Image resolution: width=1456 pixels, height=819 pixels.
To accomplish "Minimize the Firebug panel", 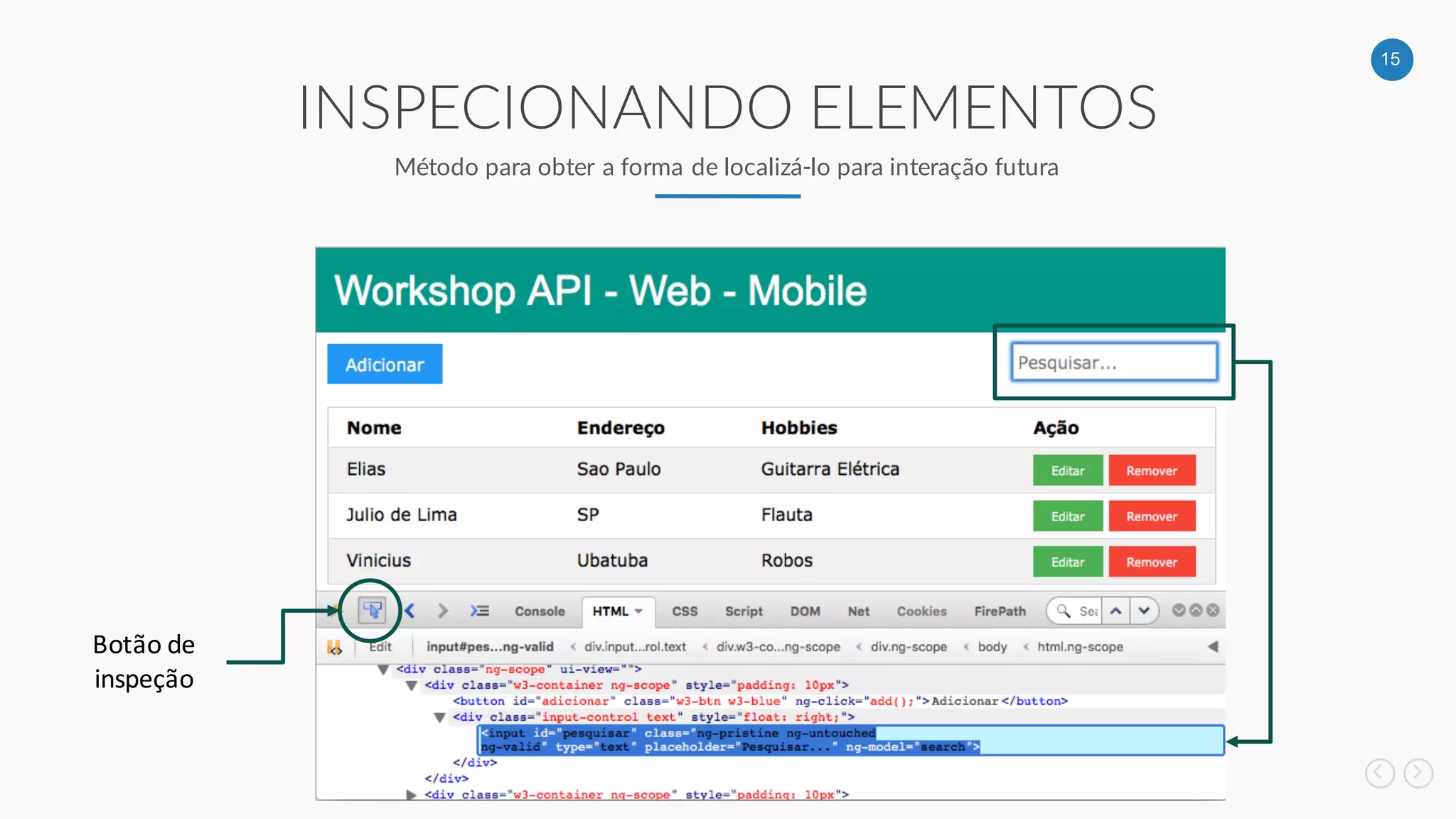I will 1179,610.
